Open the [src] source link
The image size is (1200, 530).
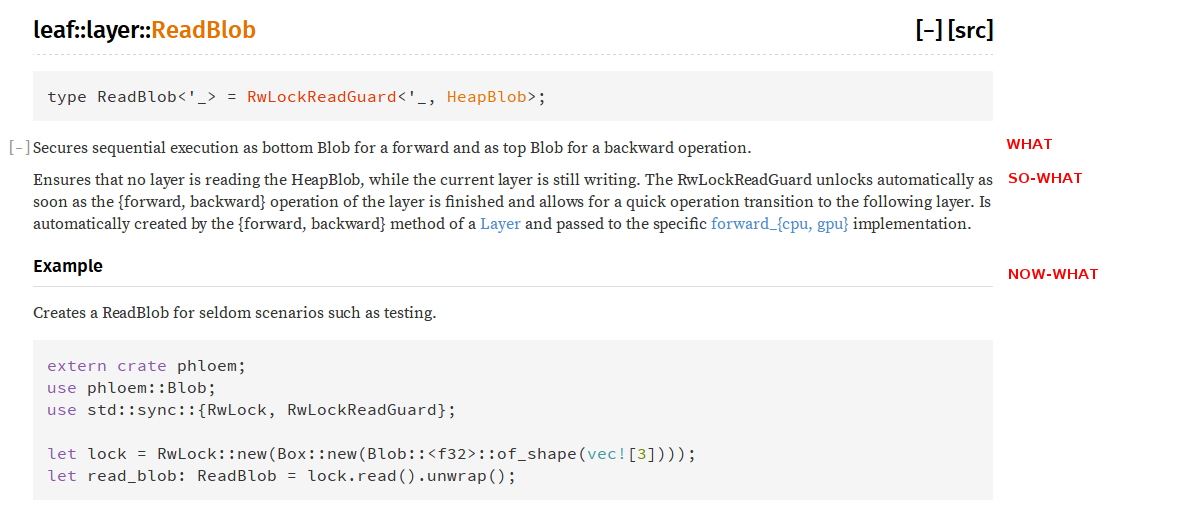pos(971,30)
